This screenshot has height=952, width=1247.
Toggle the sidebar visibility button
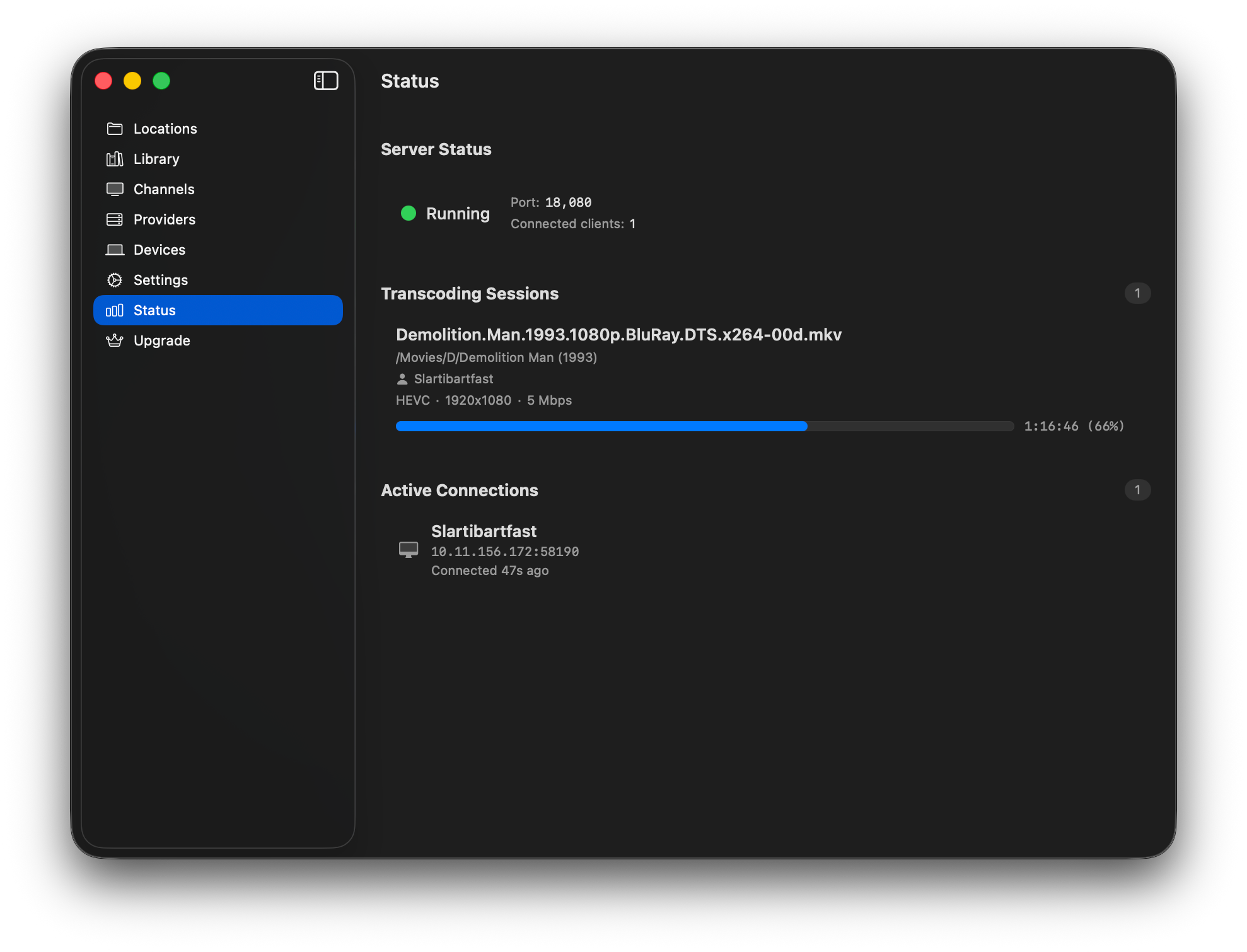tap(326, 81)
